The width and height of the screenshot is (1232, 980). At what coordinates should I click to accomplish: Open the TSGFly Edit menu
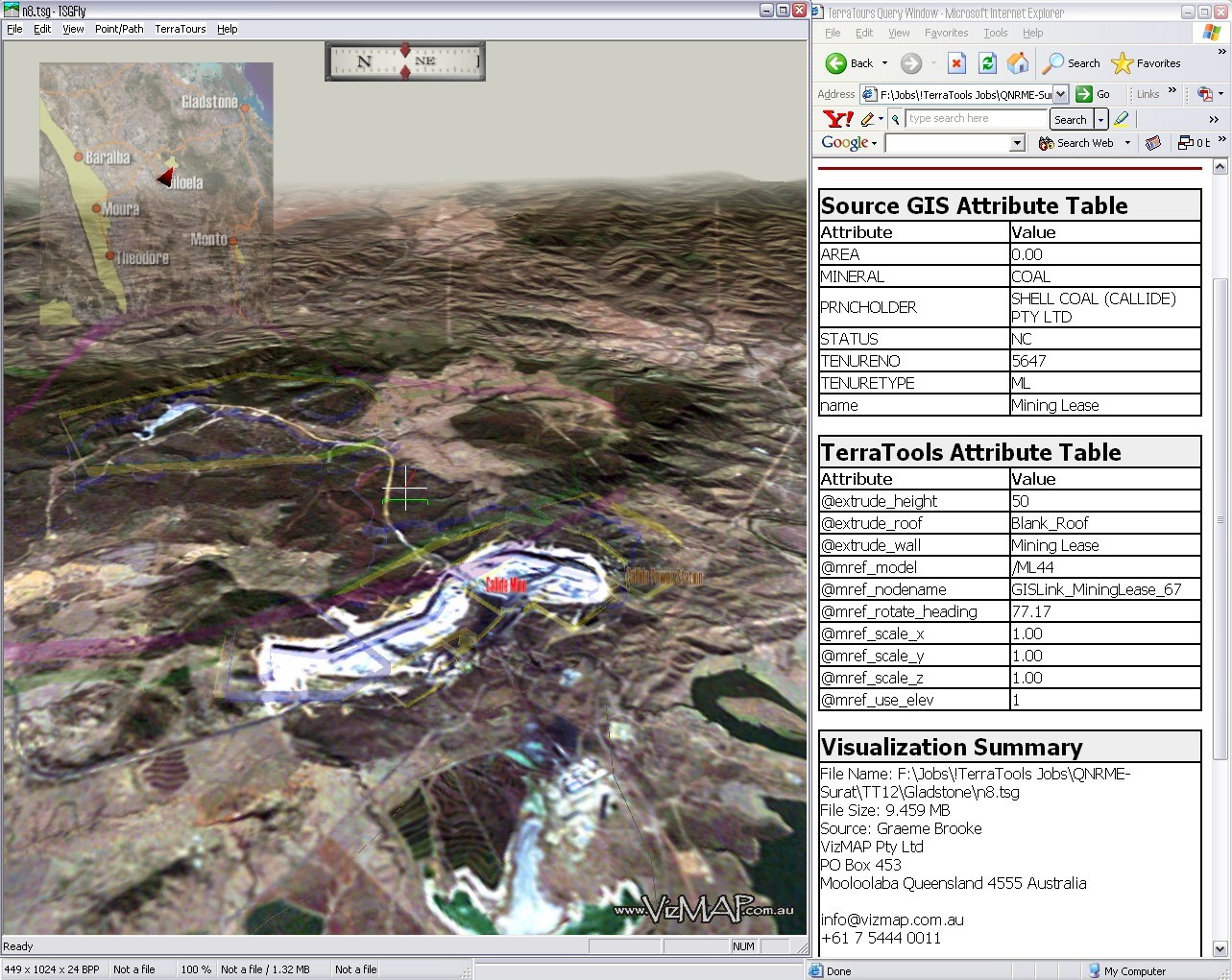click(42, 29)
